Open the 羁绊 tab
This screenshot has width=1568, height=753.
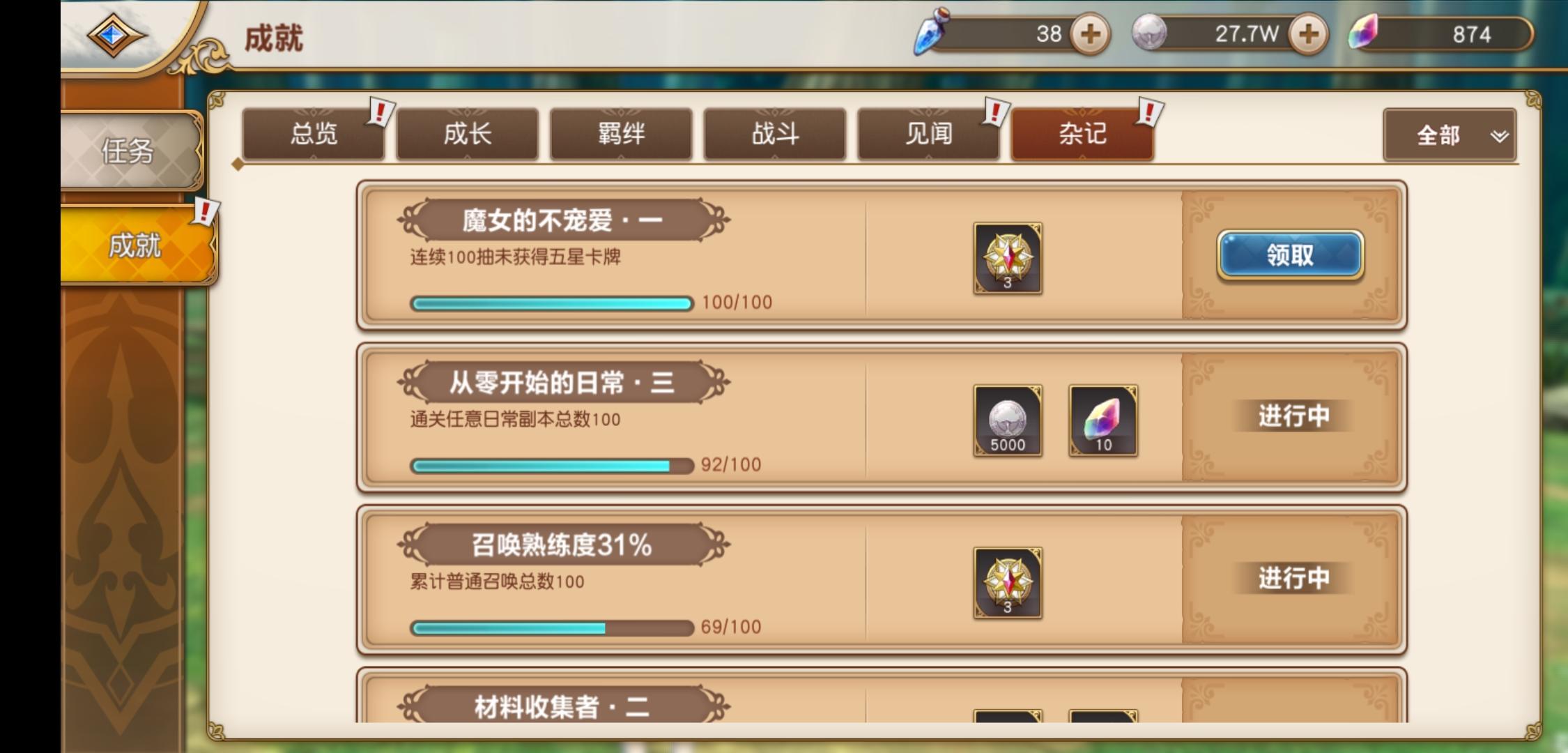[x=621, y=134]
